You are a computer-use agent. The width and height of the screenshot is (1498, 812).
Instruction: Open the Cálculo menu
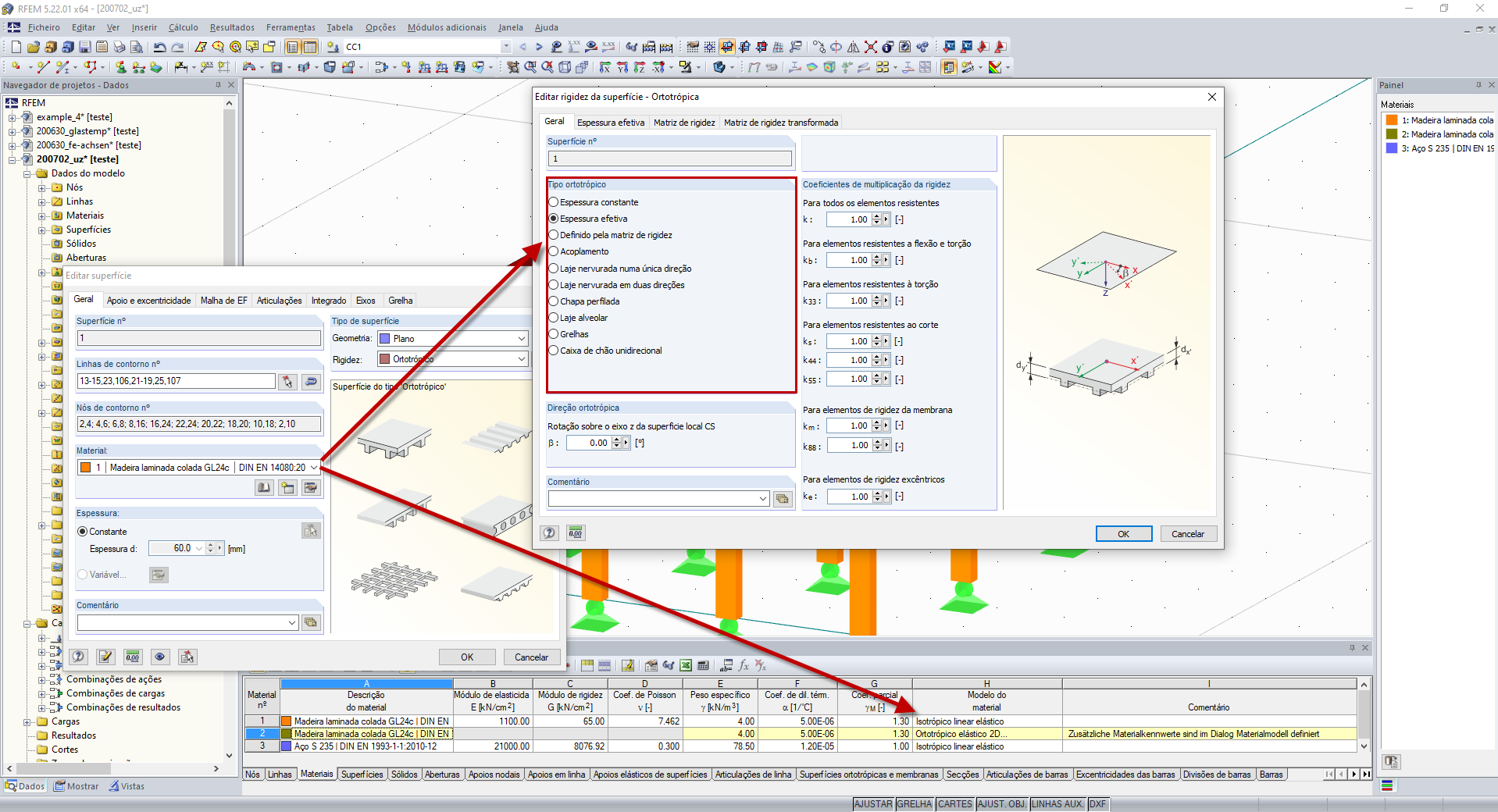pos(184,27)
